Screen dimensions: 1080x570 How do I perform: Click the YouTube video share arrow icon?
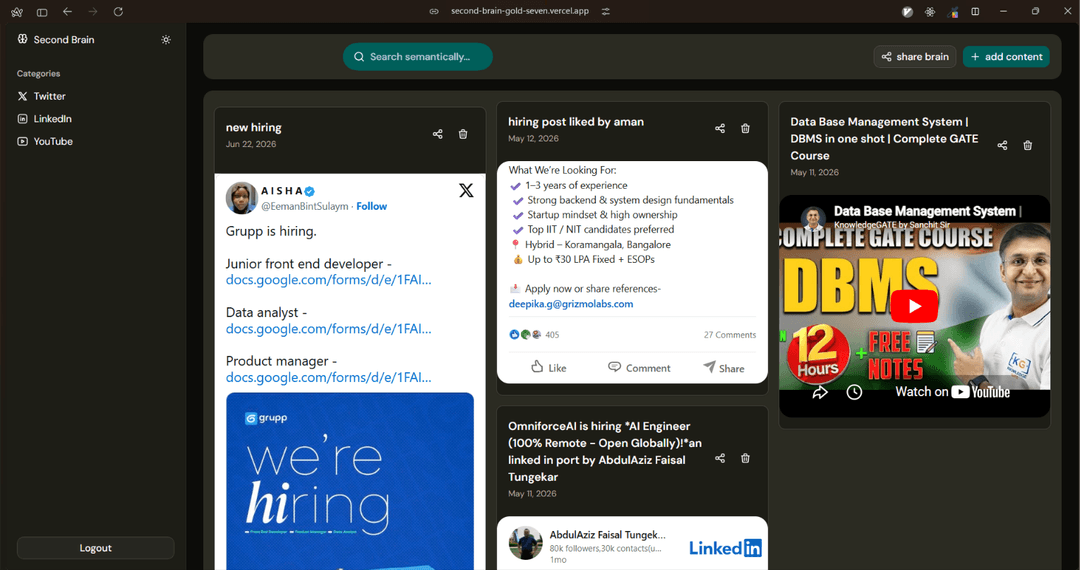pyautogui.click(x=820, y=392)
